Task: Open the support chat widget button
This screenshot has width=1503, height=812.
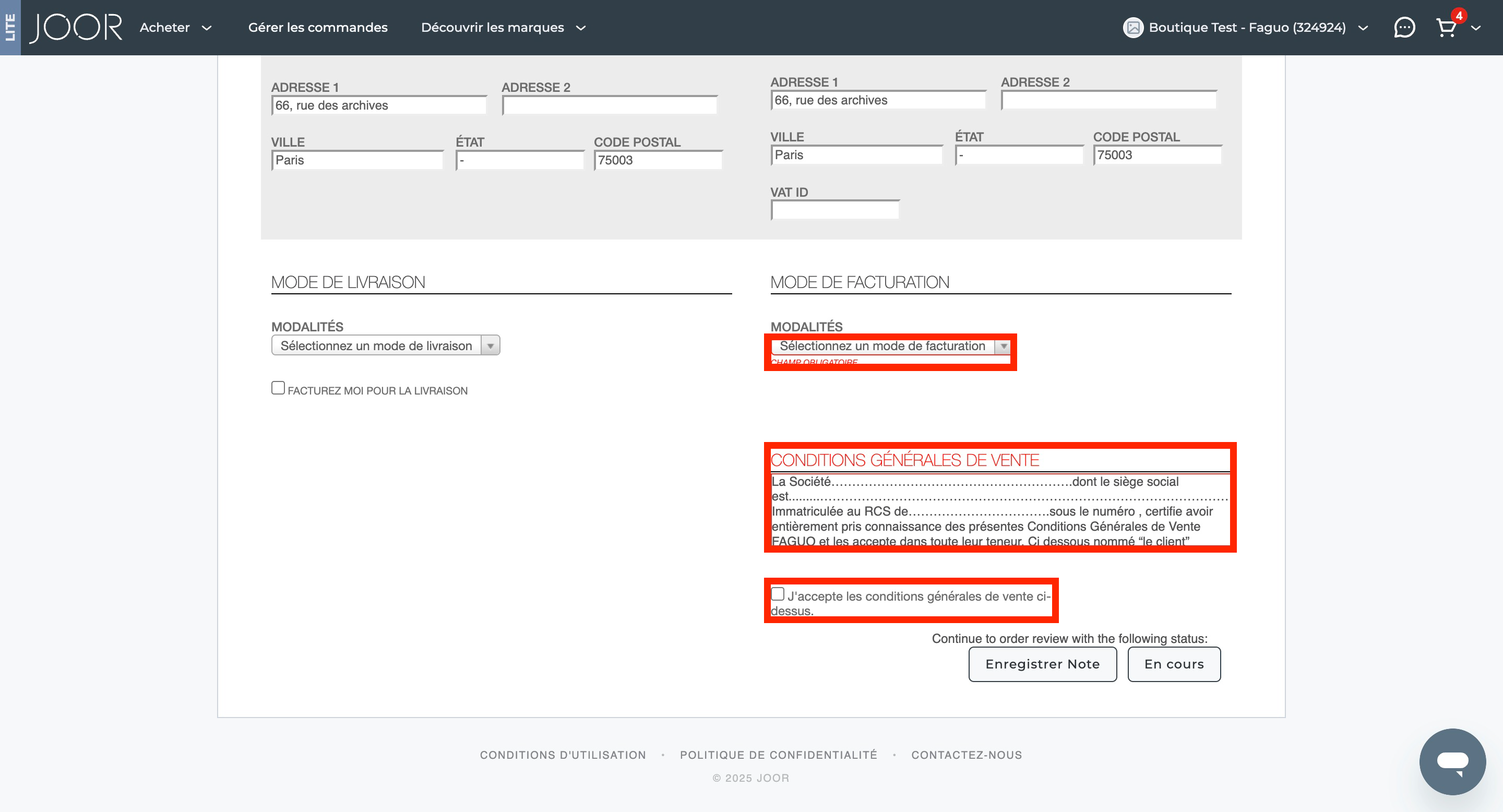Action: [1452, 761]
